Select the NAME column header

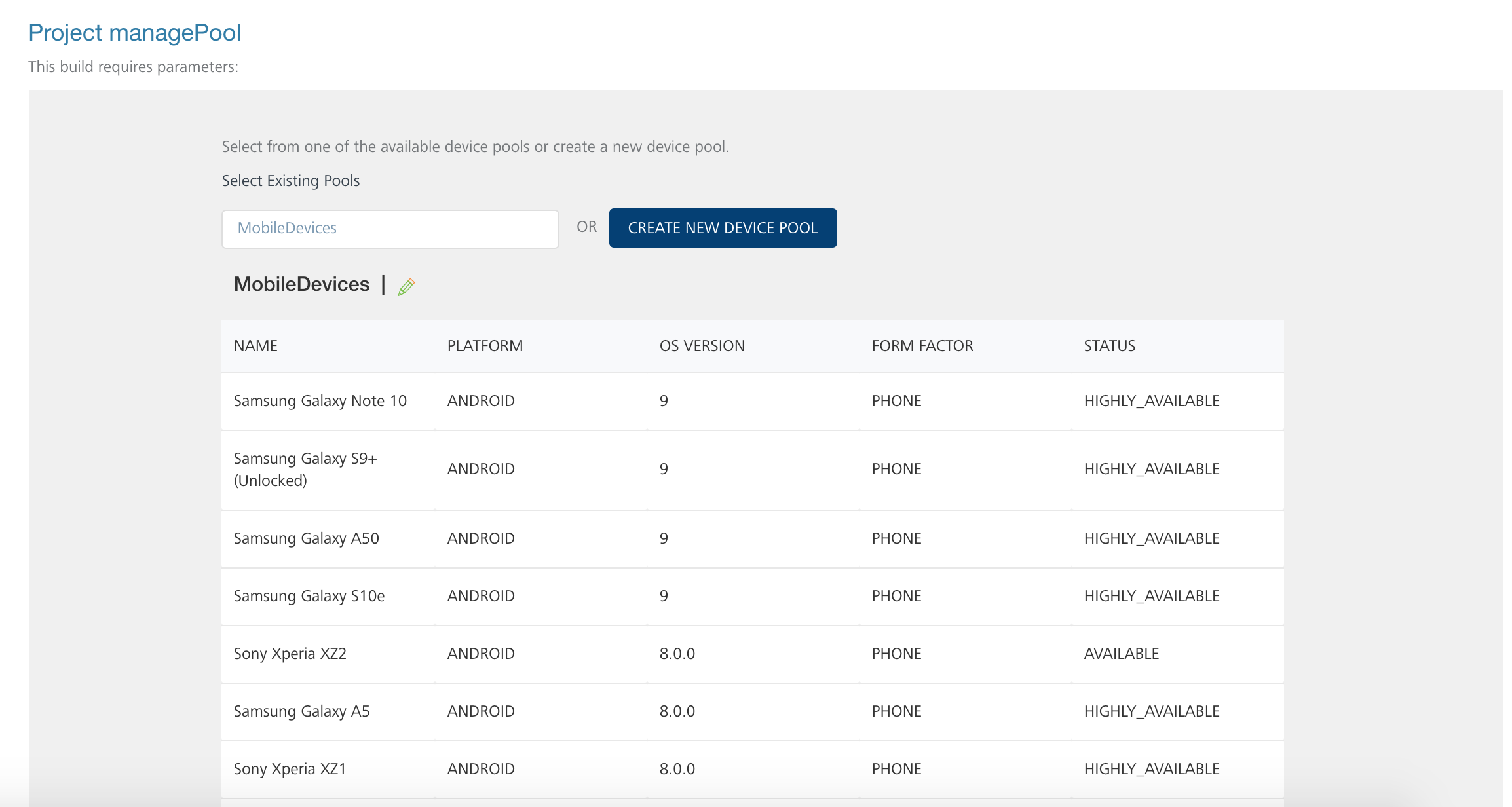[x=255, y=346]
